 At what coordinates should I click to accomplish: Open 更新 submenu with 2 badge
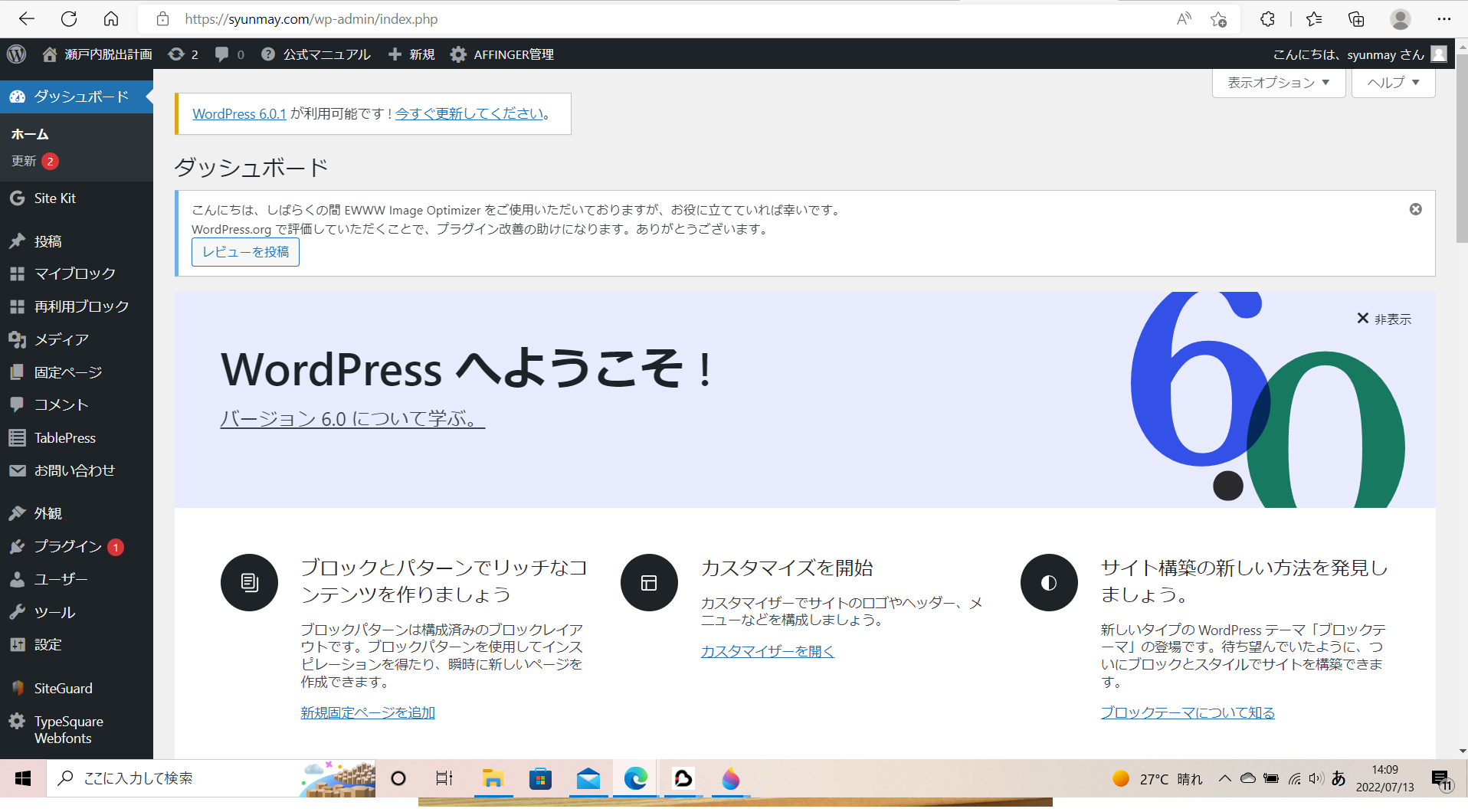tap(35, 161)
